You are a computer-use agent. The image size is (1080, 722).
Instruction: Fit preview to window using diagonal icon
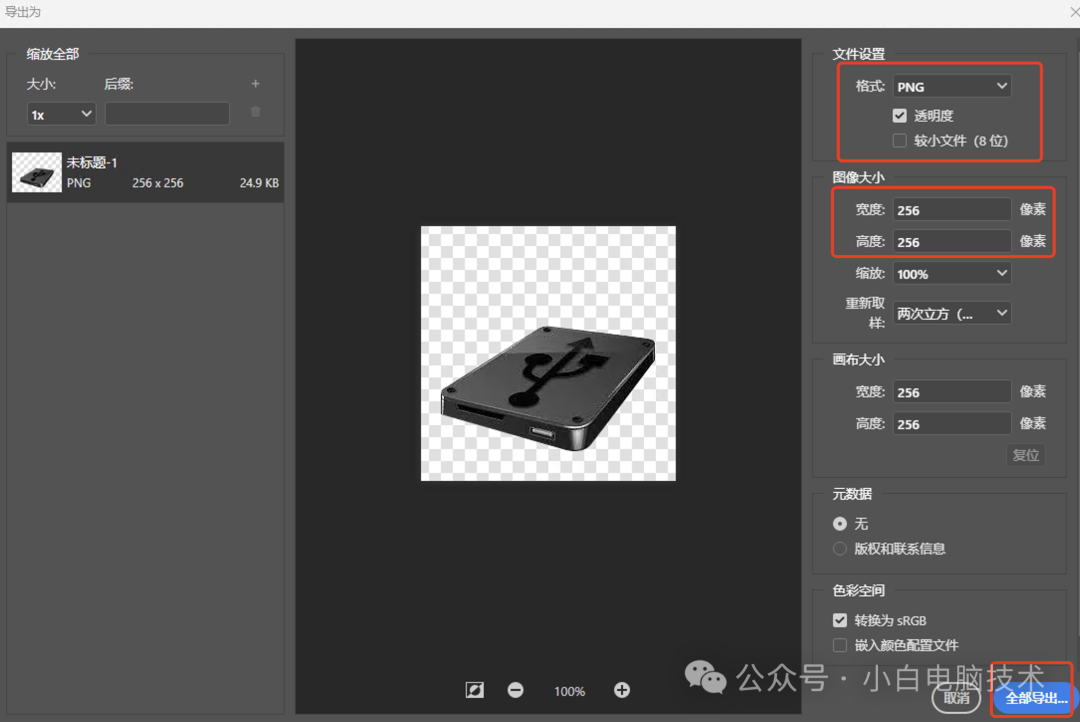click(475, 690)
